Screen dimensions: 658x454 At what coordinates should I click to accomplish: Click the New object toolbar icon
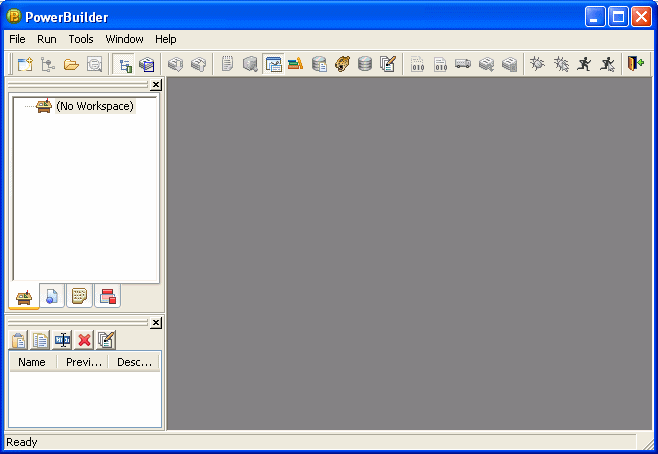(25, 64)
